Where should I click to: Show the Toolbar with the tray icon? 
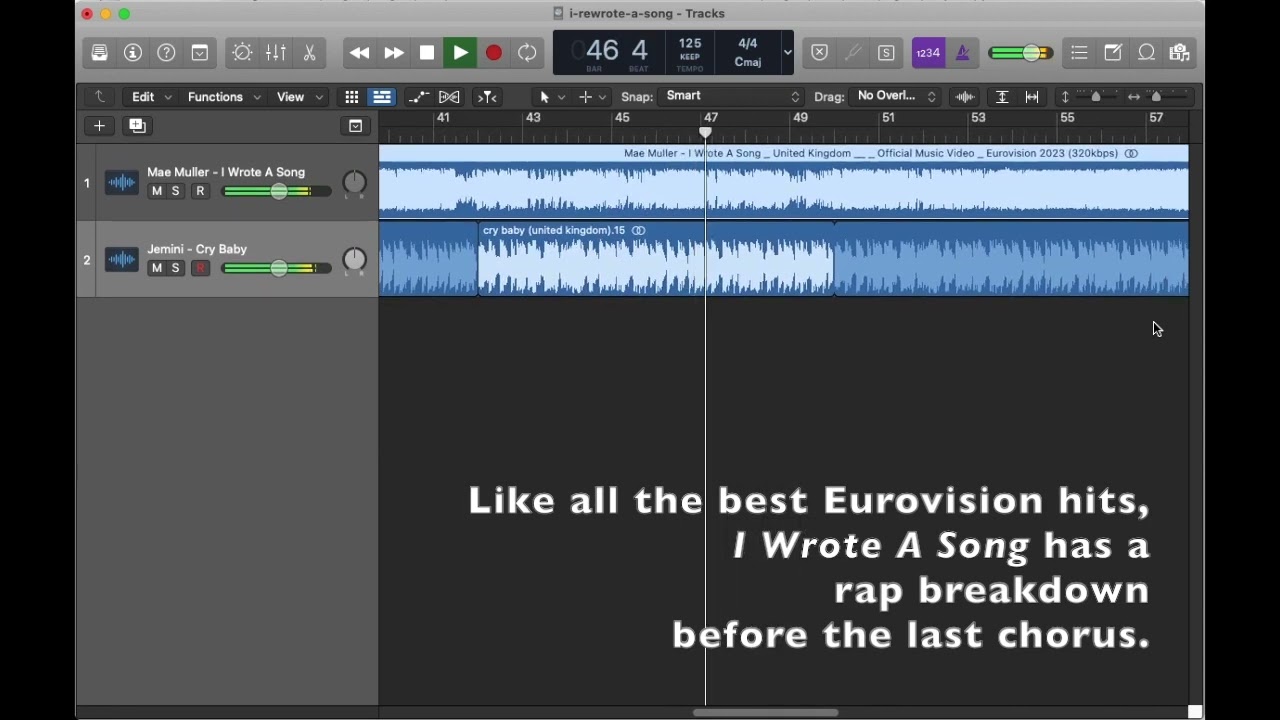[200, 53]
